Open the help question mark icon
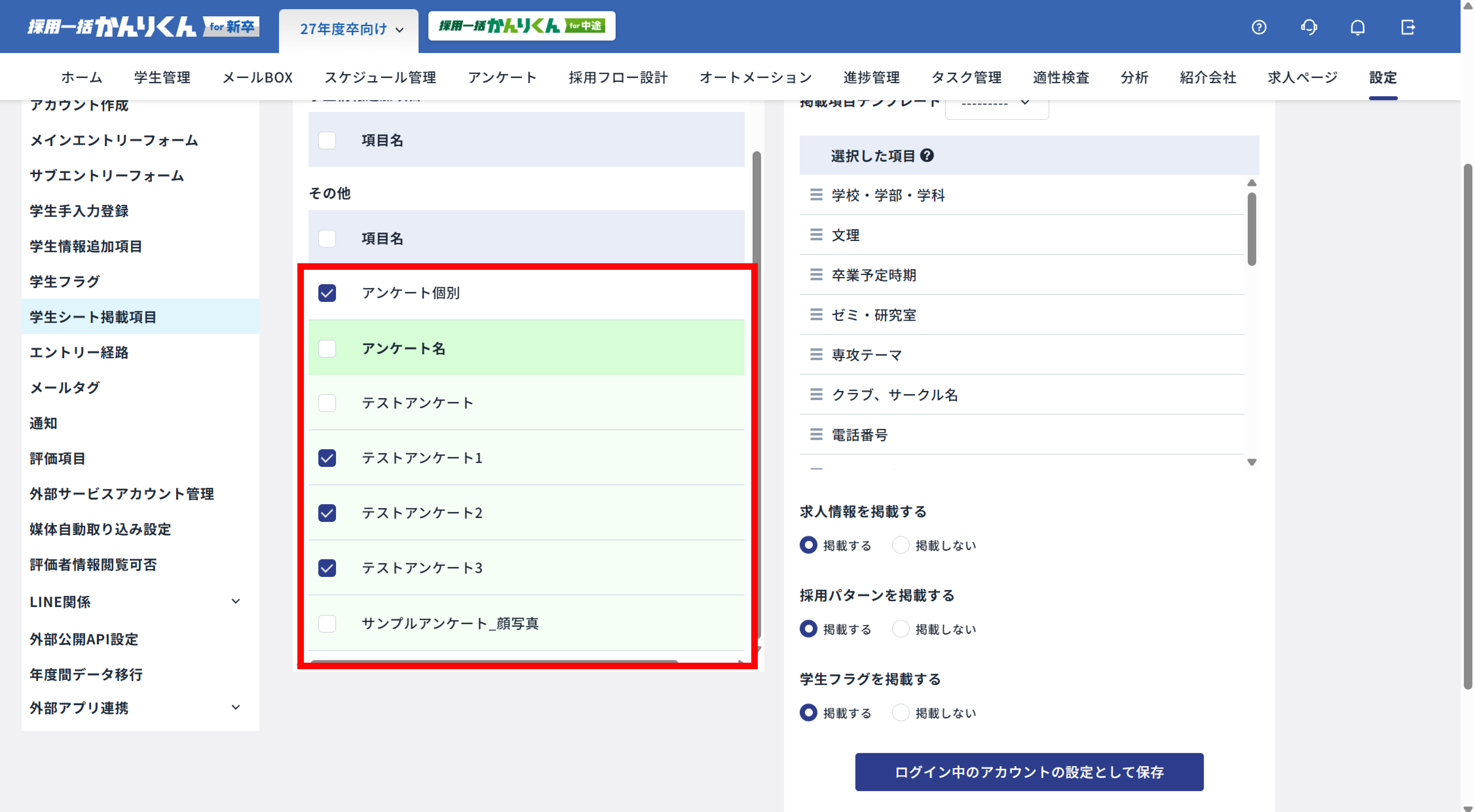This screenshot has height=812, width=1475. pyautogui.click(x=1259, y=27)
